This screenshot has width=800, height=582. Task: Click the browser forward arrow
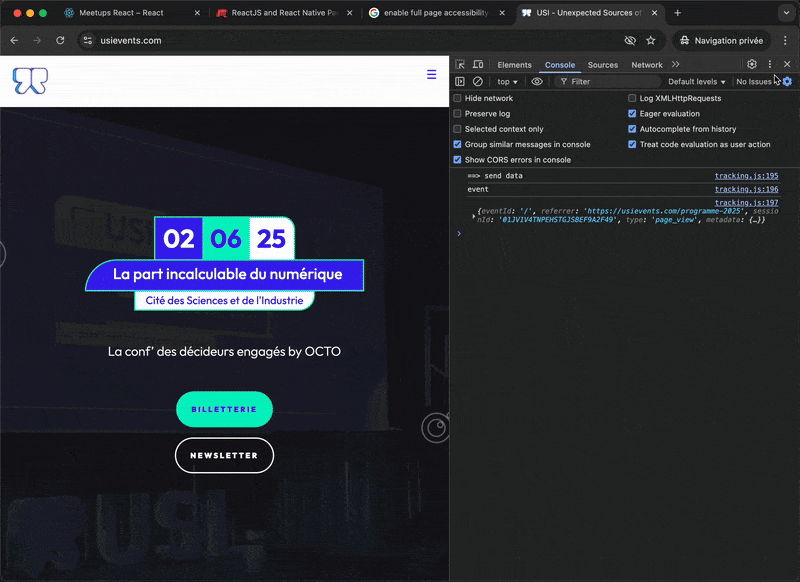(37, 40)
